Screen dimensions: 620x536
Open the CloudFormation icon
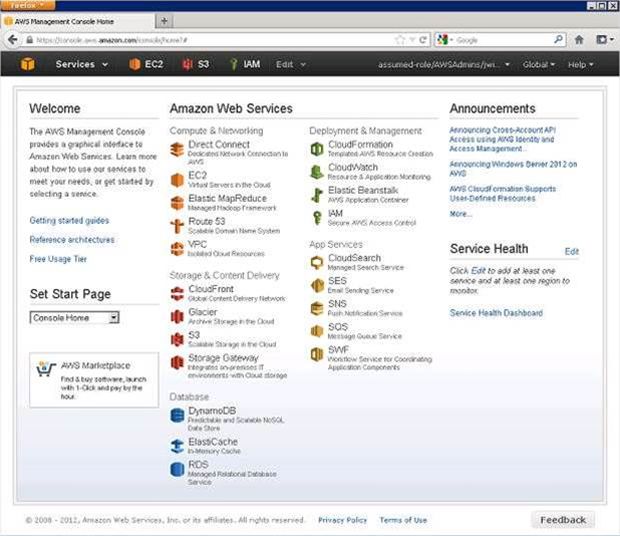317,149
